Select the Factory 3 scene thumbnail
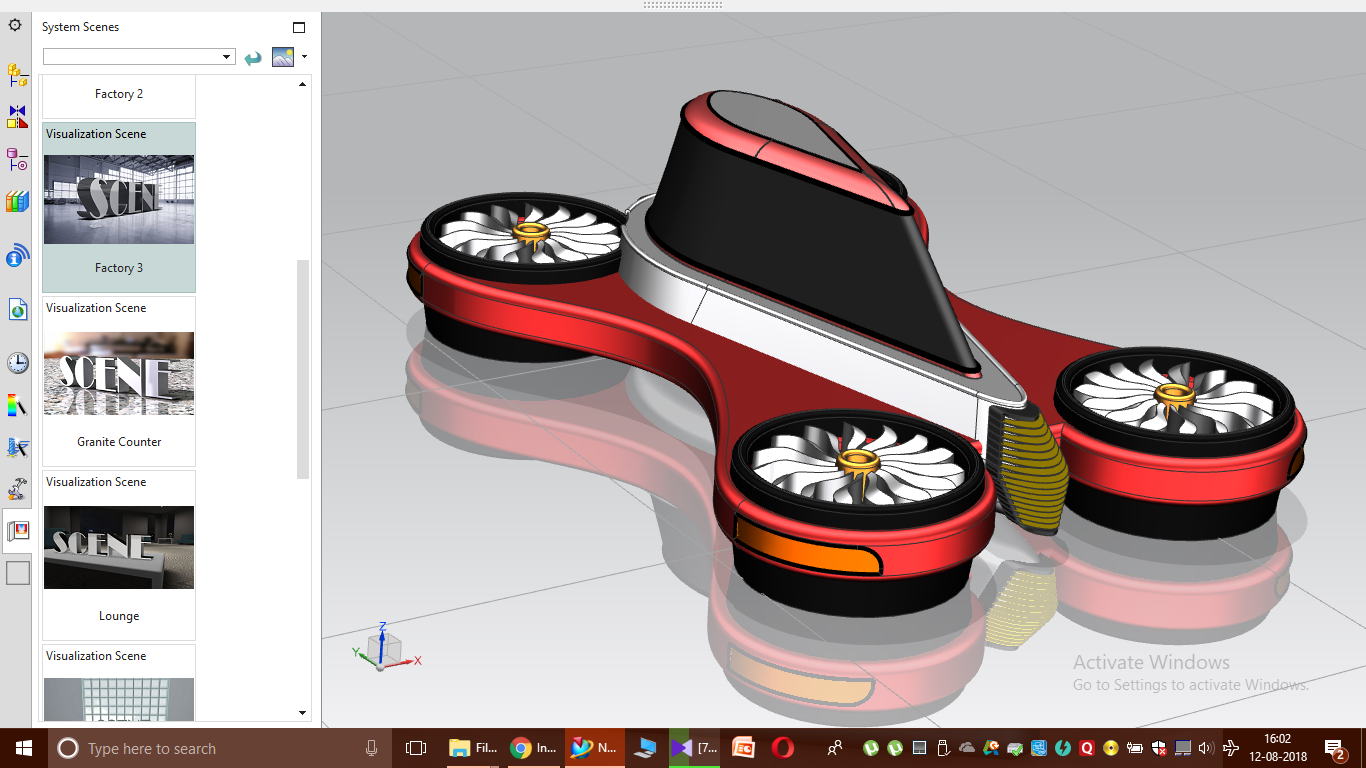This screenshot has height=768, width=1366. (119, 199)
